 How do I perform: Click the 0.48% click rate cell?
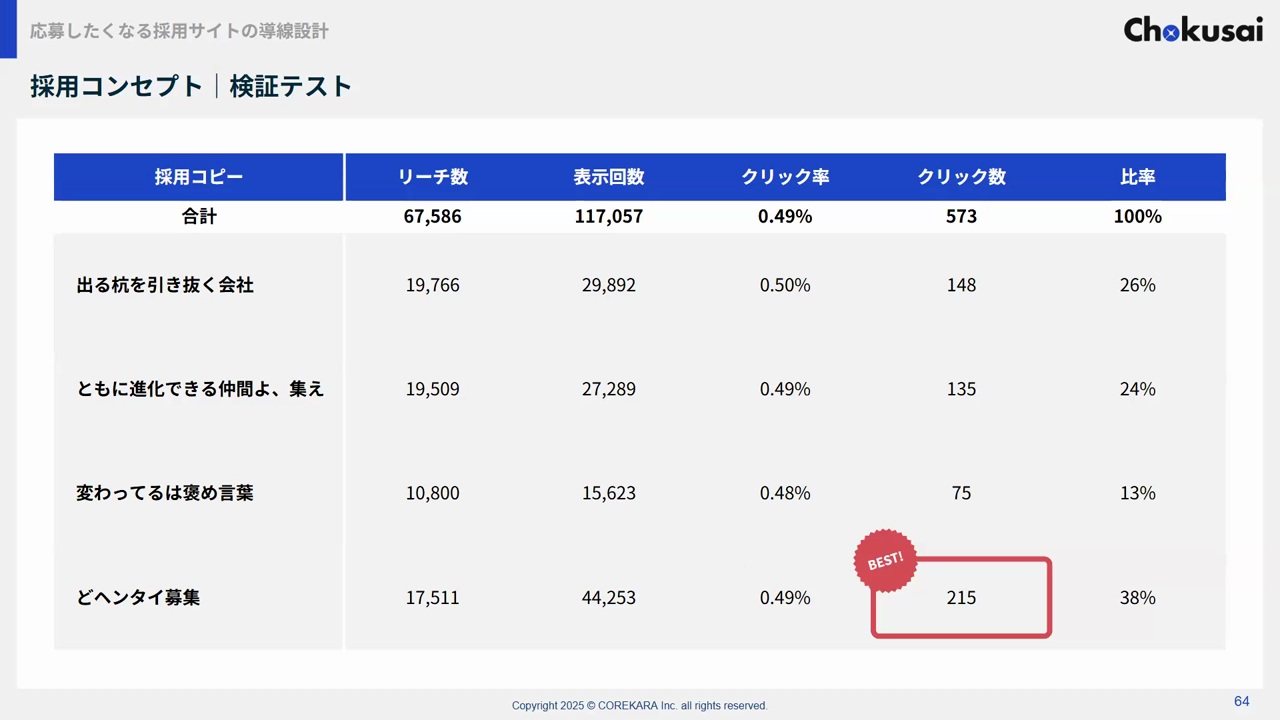click(x=785, y=493)
